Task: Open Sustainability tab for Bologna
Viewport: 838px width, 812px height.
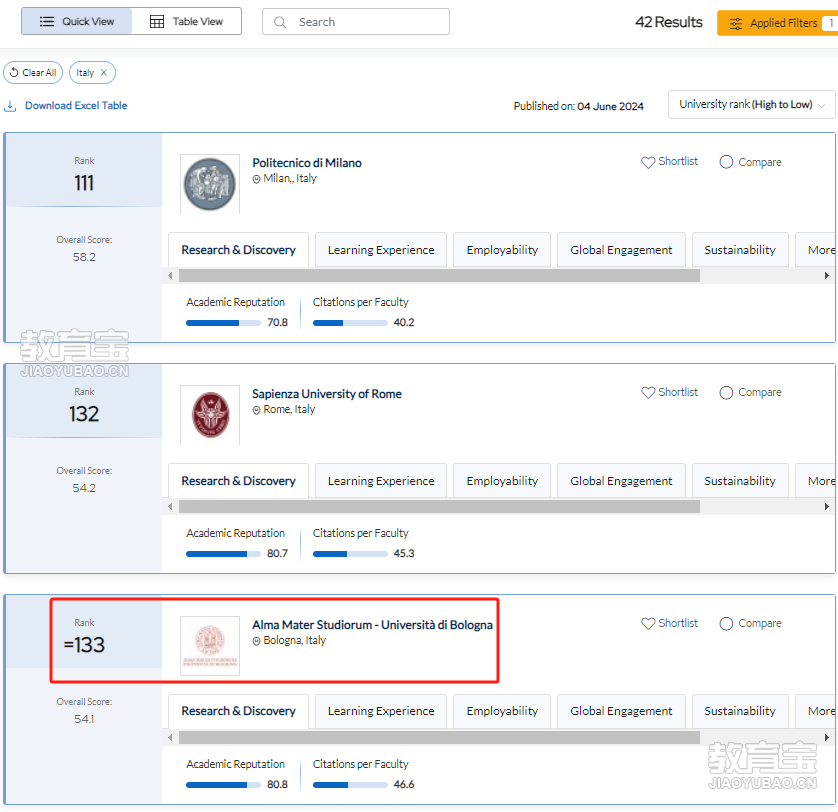Action: (740, 711)
